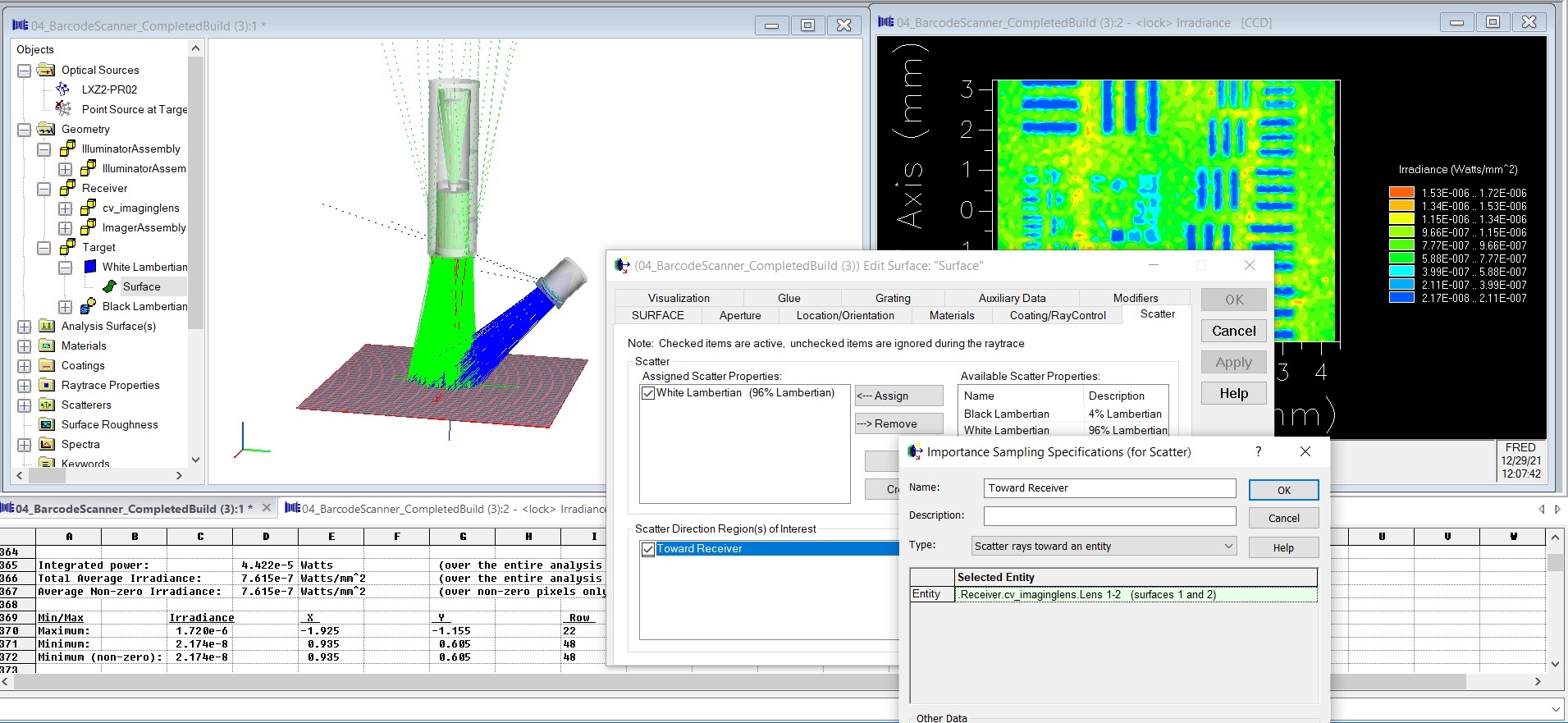Expand the cv_imaginglens tree node
Viewport: 1568px width, 723px height.
pyautogui.click(x=65, y=208)
